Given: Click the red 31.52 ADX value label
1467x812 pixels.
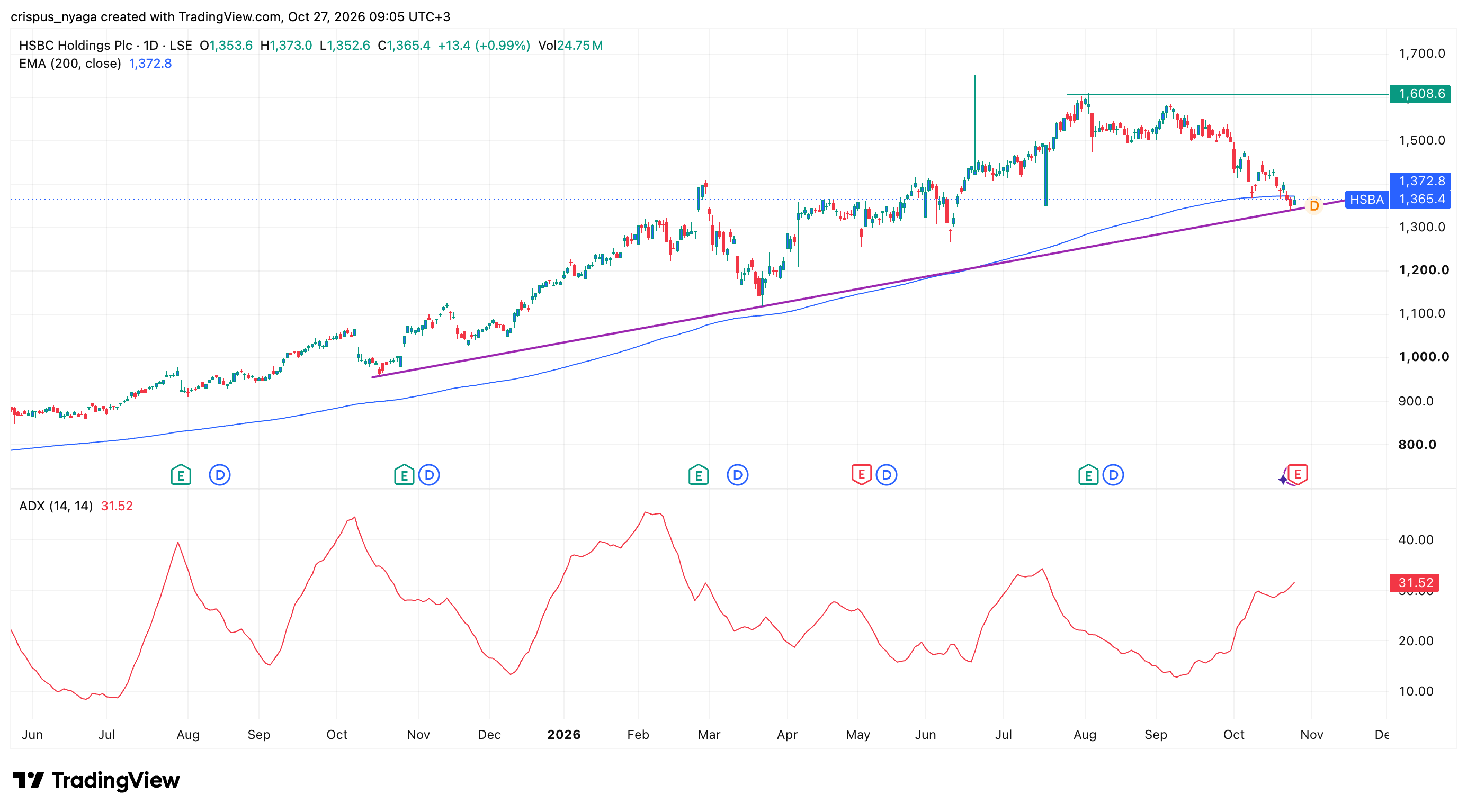Looking at the screenshot, I should pos(1415,583).
